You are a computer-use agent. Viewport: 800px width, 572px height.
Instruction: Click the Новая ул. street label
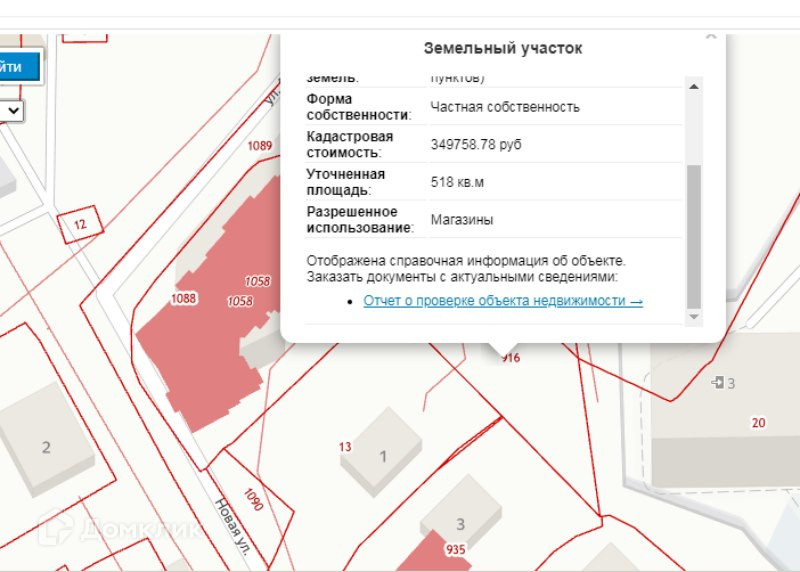pos(234,526)
